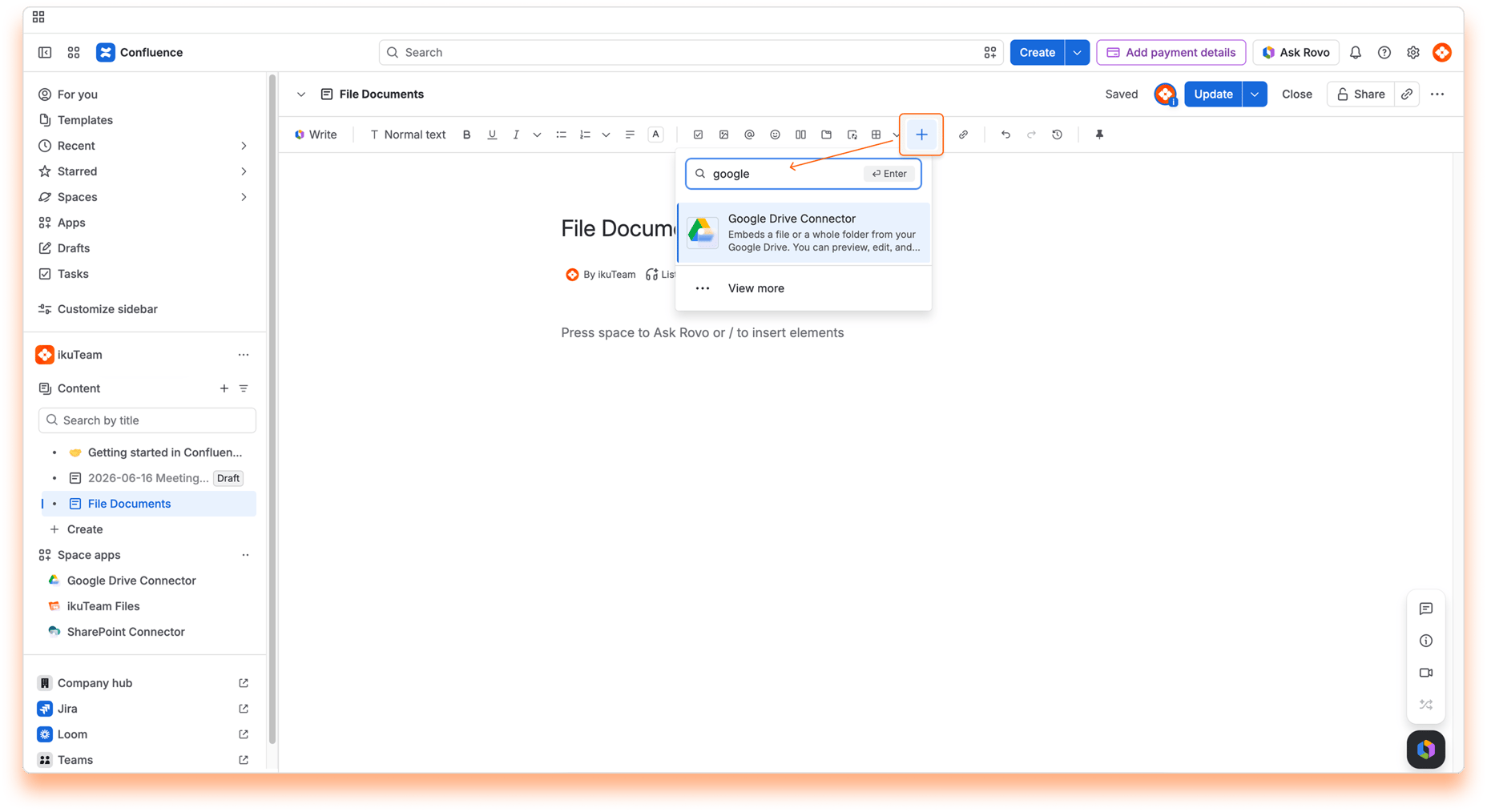Collapse the left sidebar
Image resolution: width=1487 pixels, height=812 pixels.
pos(45,52)
